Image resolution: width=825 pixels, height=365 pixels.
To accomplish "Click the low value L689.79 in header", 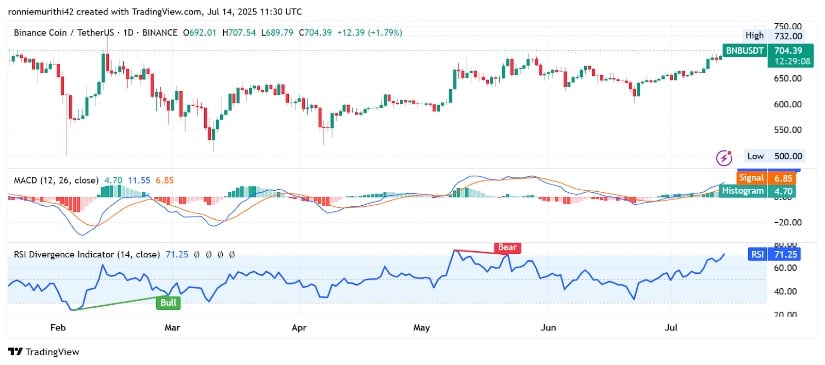I will [x=278, y=33].
